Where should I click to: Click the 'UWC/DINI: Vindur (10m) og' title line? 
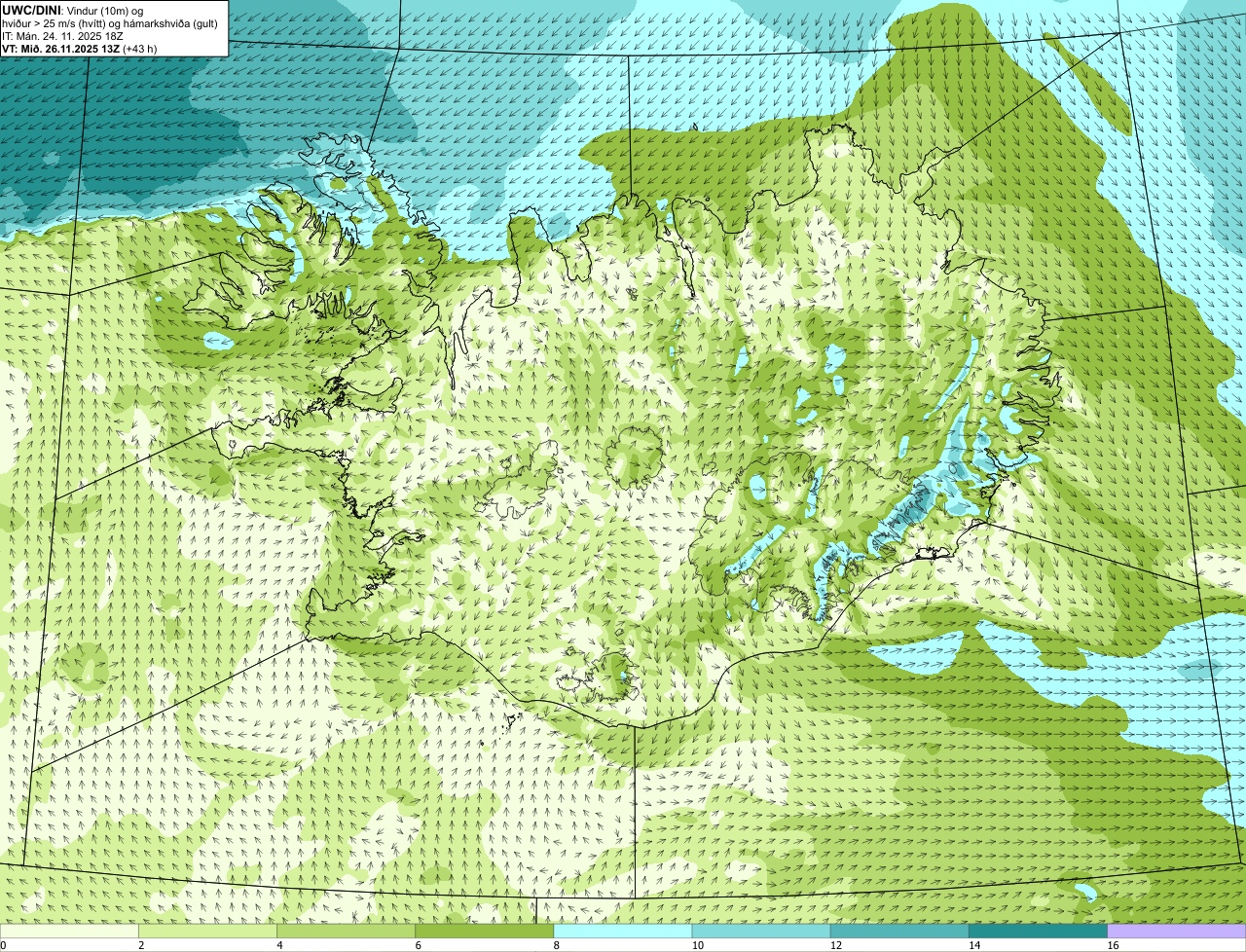(73, 10)
